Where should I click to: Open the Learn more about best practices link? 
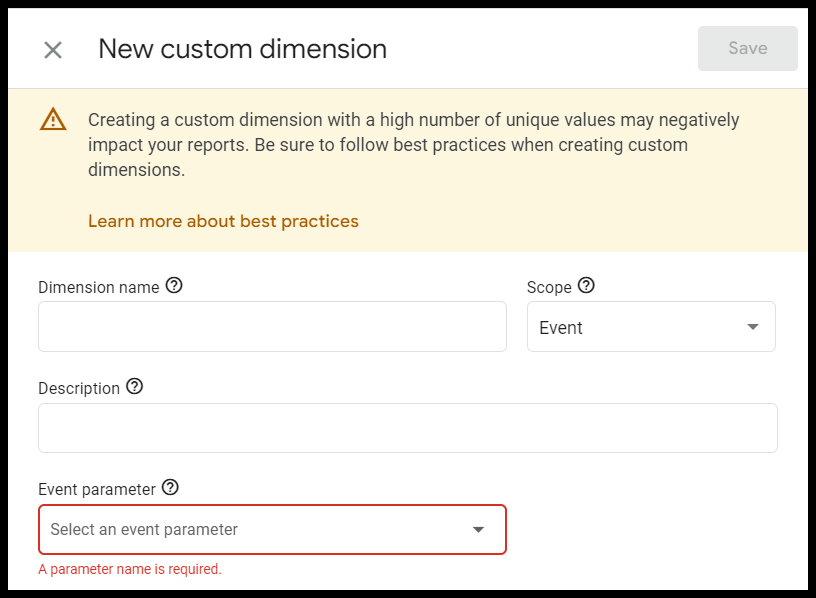[x=221, y=221]
